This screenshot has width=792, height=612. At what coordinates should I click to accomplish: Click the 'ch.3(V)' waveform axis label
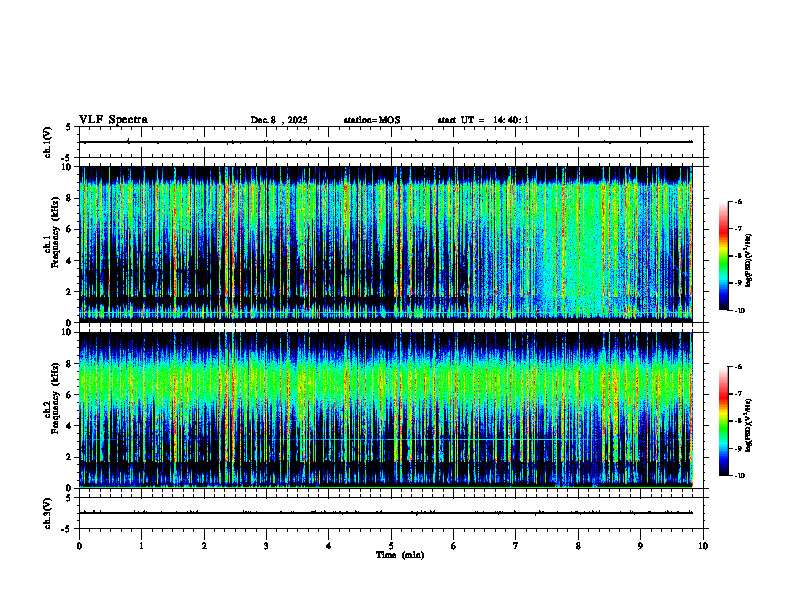pyautogui.click(x=48, y=513)
